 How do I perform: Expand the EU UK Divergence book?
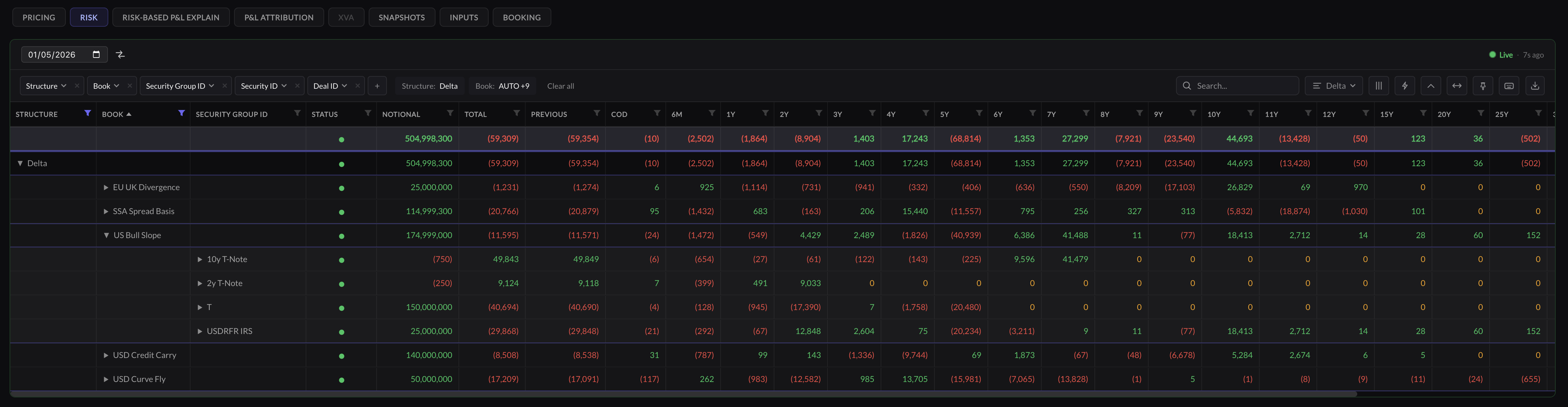(106, 187)
